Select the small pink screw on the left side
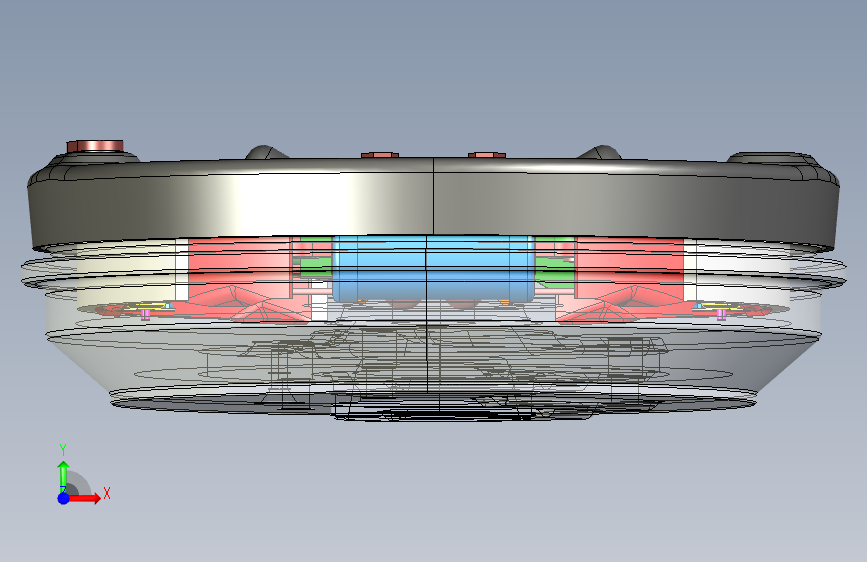The width and height of the screenshot is (867, 562). [146, 315]
